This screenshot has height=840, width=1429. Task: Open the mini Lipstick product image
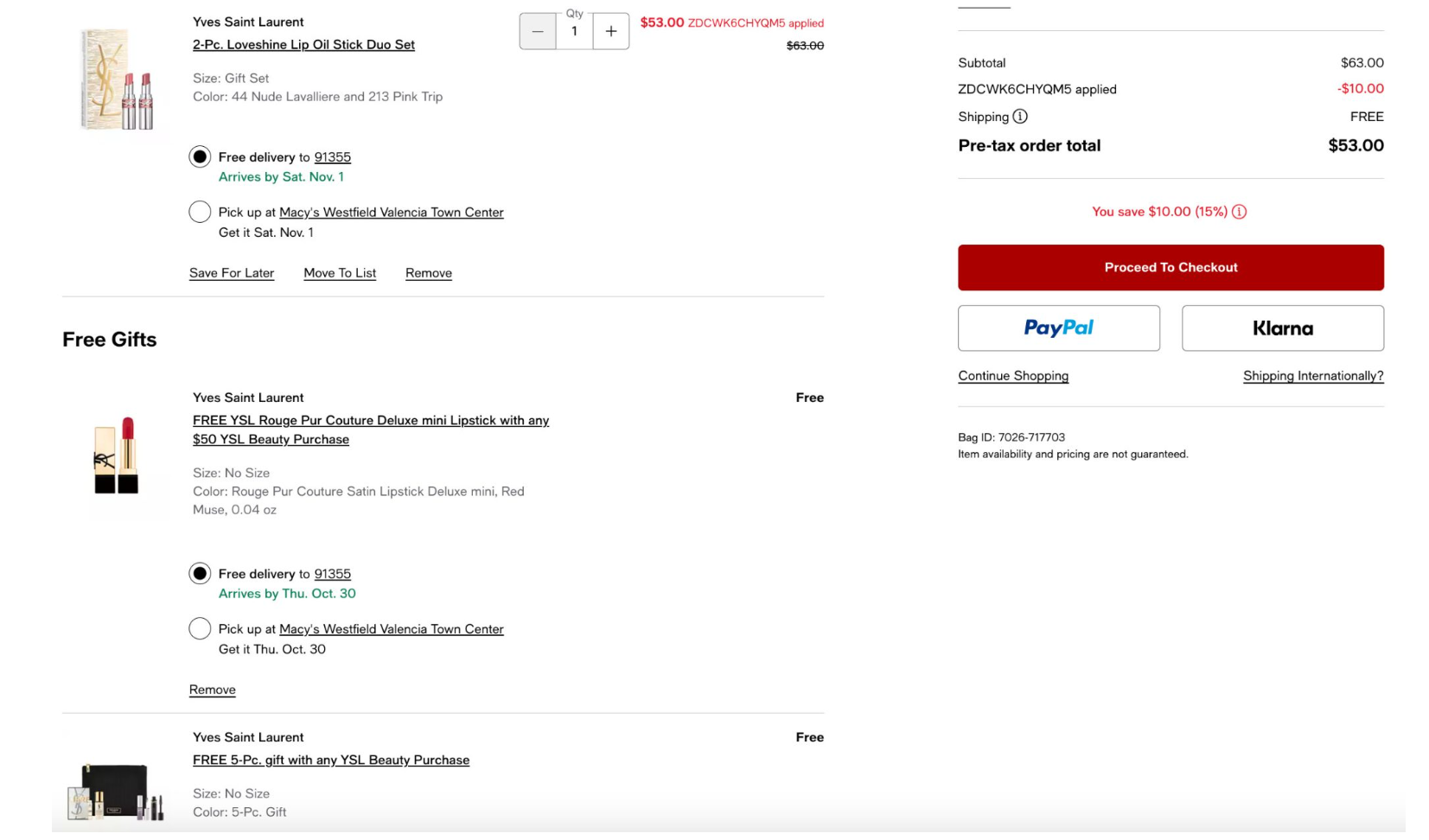[117, 455]
